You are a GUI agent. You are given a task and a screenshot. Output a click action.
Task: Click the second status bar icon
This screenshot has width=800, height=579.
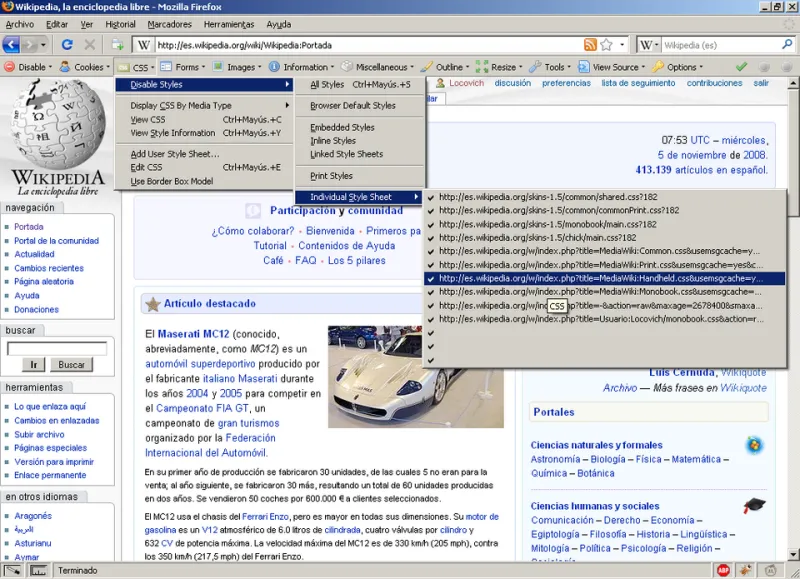click(x=38, y=570)
